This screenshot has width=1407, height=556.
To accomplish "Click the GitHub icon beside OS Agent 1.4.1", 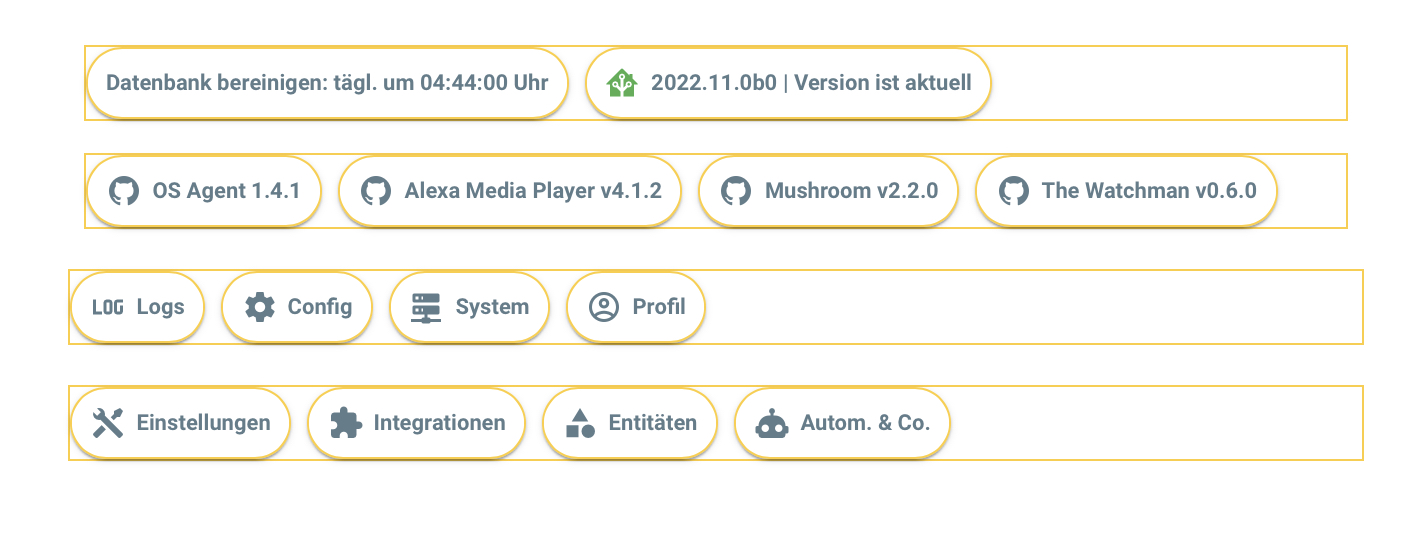I will (x=123, y=191).
